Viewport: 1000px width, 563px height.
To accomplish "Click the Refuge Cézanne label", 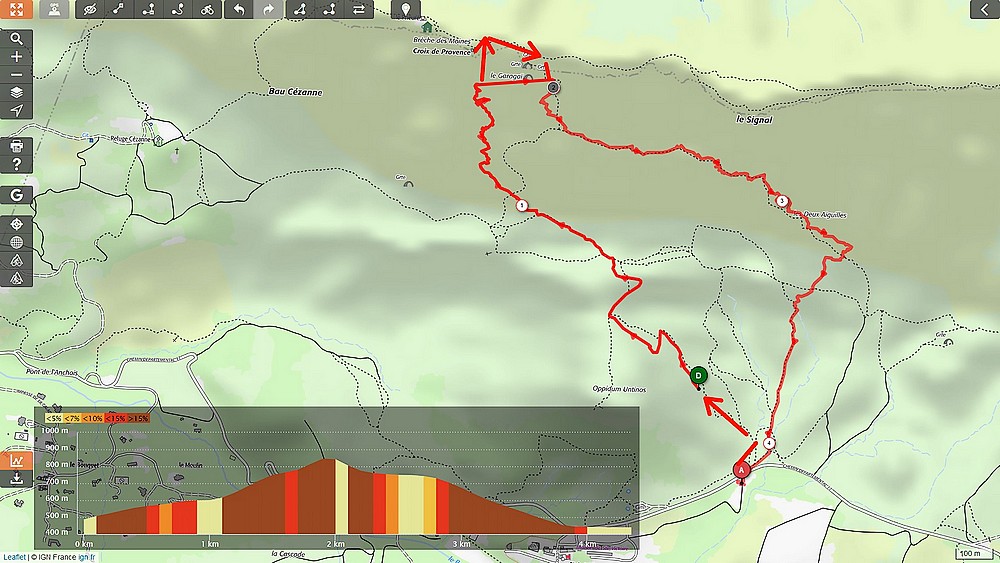I will [131, 139].
